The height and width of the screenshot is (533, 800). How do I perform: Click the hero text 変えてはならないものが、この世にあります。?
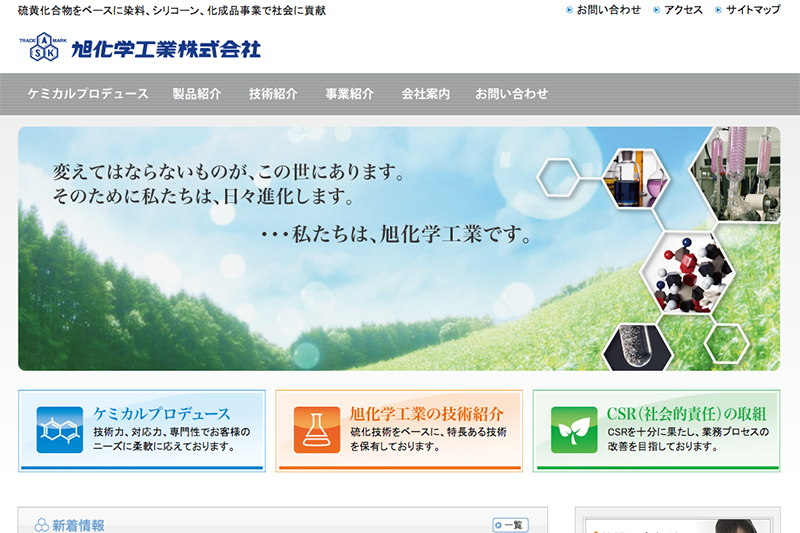tap(229, 172)
